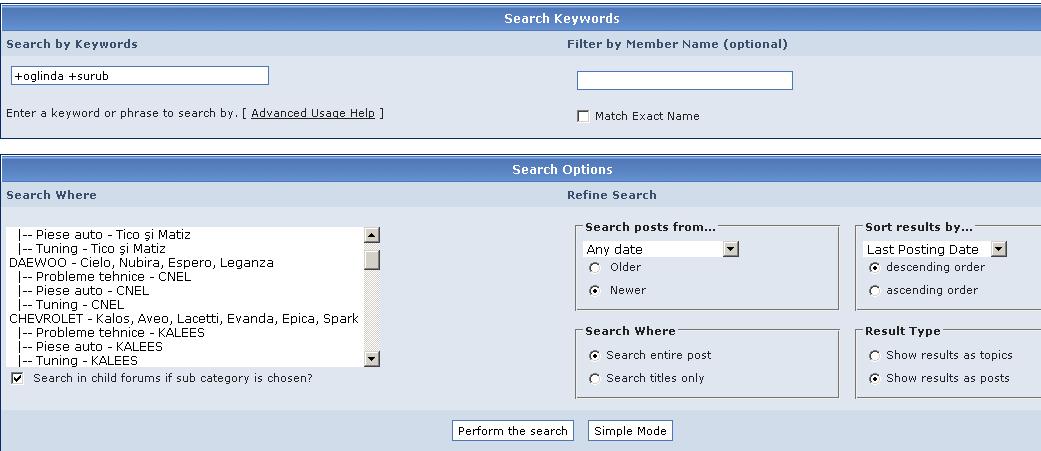The image size is (1041, 451).
Task: Select Search titles only option
Action: point(595,379)
